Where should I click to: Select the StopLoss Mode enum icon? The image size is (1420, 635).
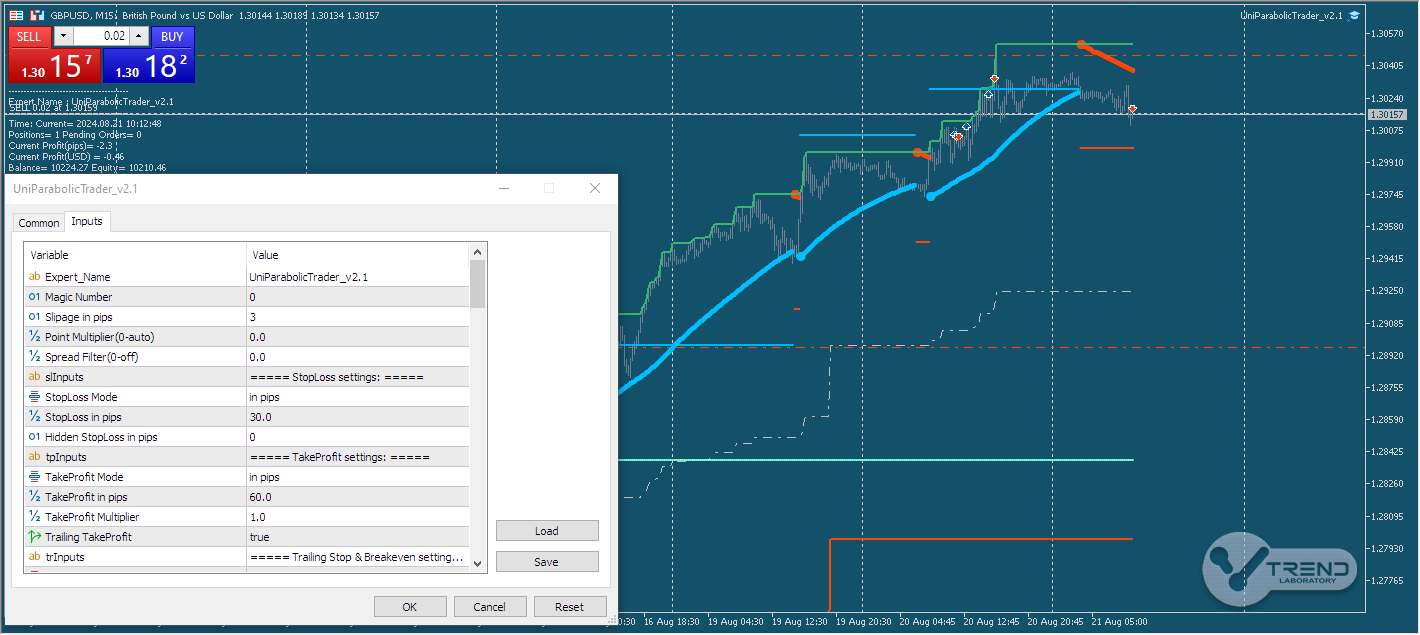pyautogui.click(x=34, y=397)
